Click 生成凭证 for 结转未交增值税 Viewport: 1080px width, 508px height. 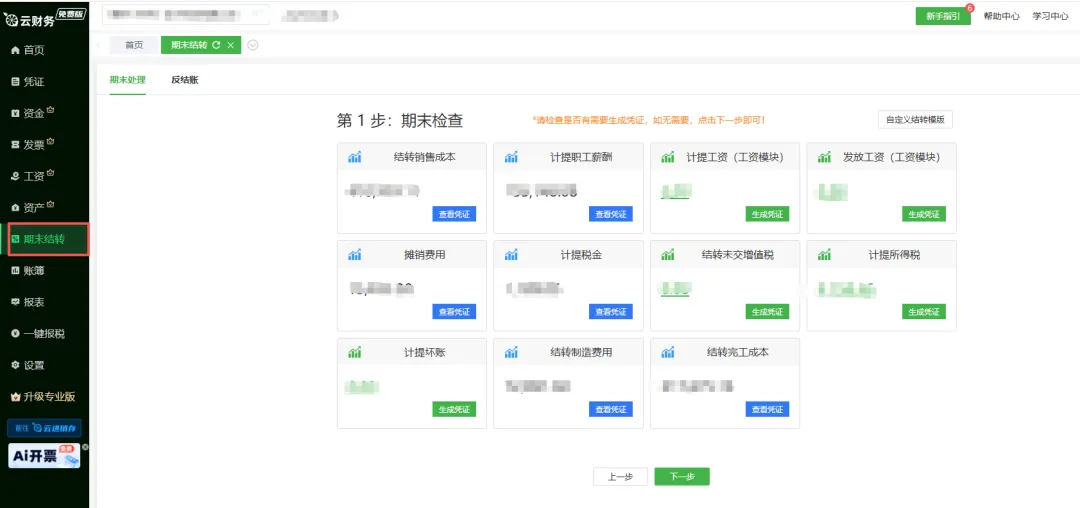[767, 312]
